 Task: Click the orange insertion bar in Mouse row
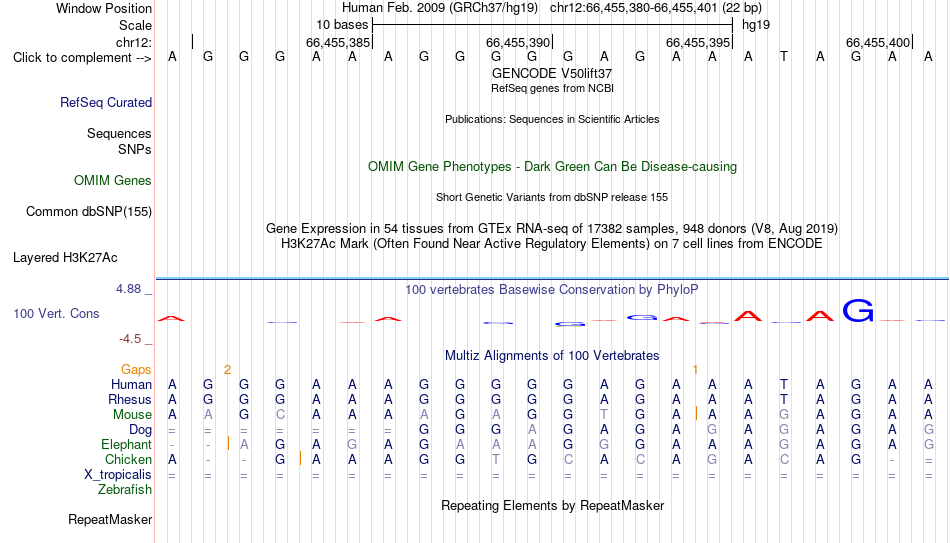tap(696, 413)
